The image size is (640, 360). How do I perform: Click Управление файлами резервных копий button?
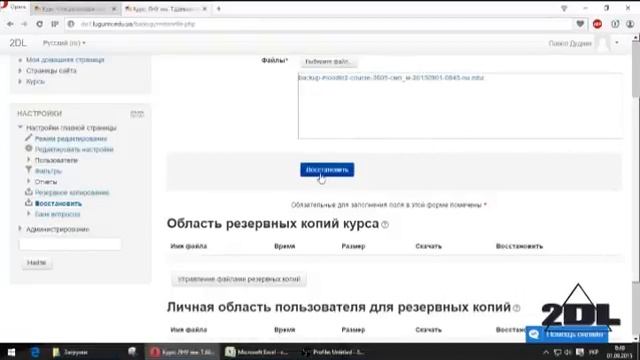[x=239, y=279]
